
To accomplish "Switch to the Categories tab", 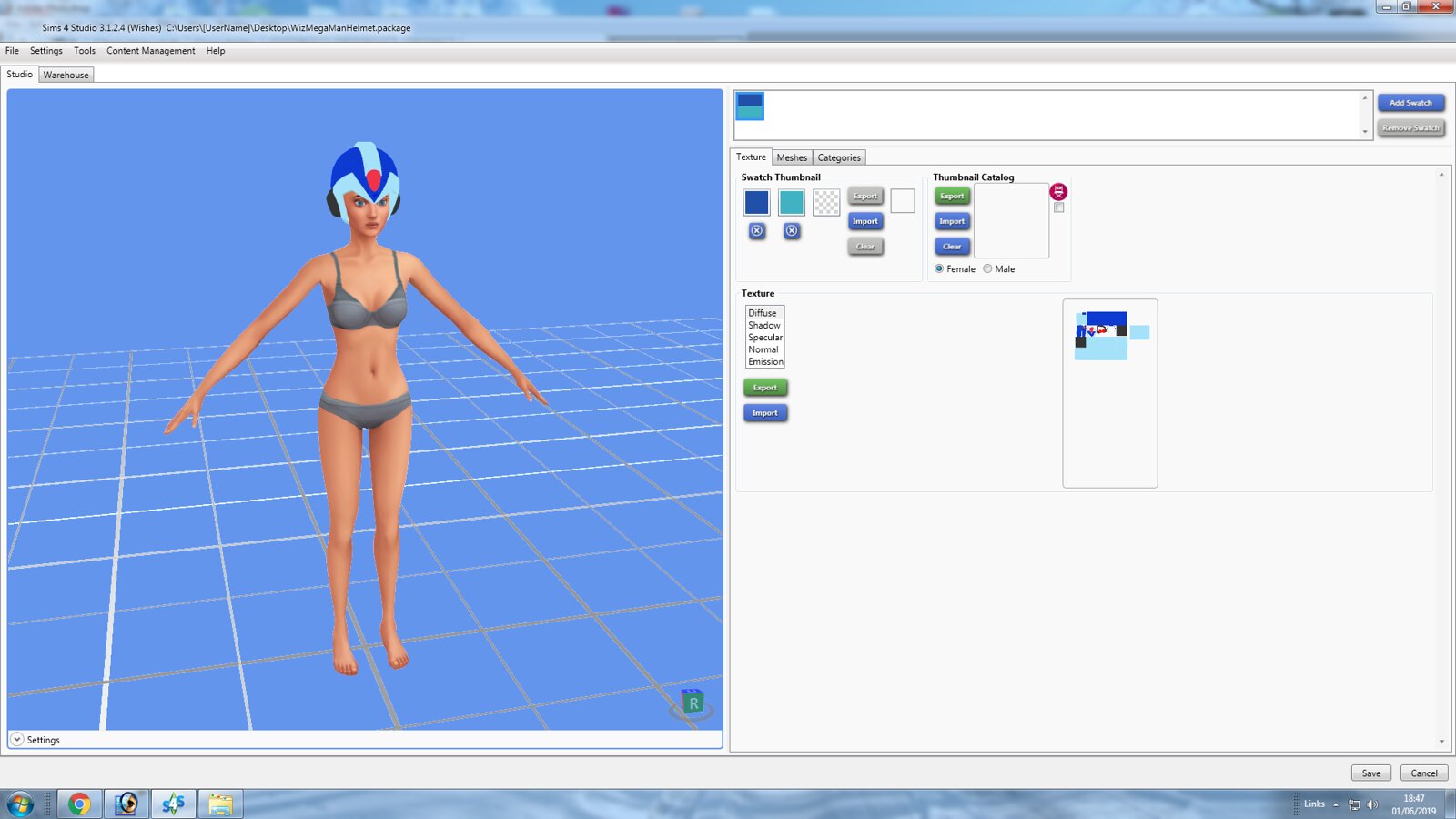I will (839, 157).
